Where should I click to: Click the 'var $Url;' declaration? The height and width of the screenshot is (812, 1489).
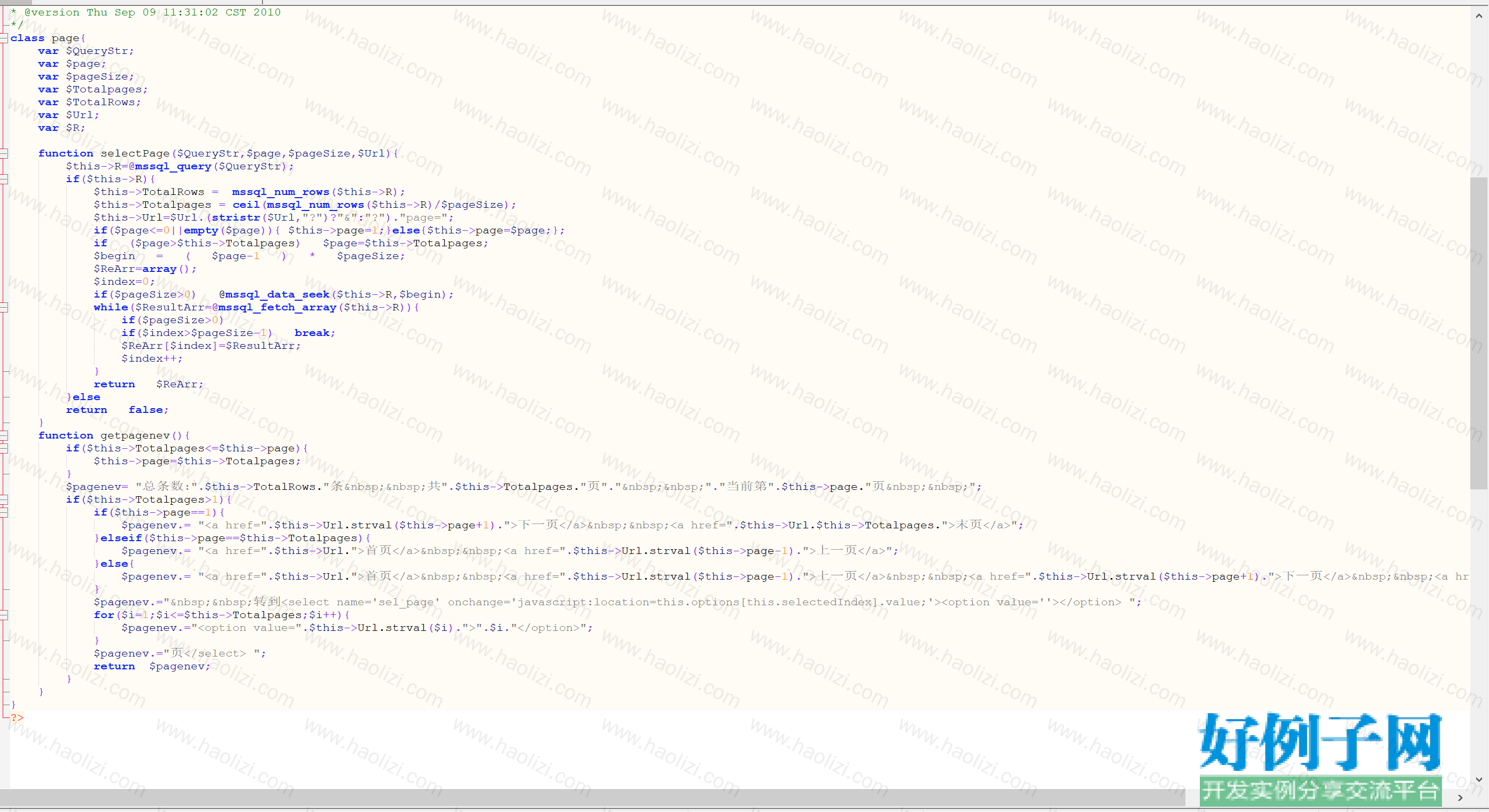[x=69, y=115]
